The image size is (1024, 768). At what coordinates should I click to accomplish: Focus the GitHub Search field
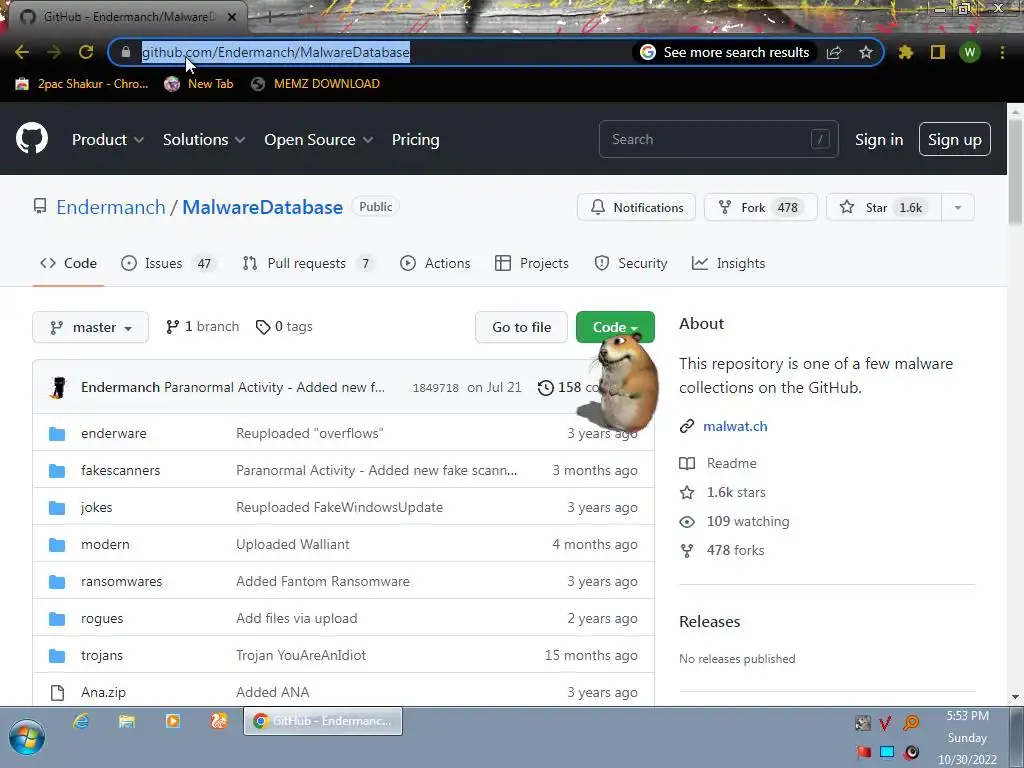pyautogui.click(x=718, y=139)
